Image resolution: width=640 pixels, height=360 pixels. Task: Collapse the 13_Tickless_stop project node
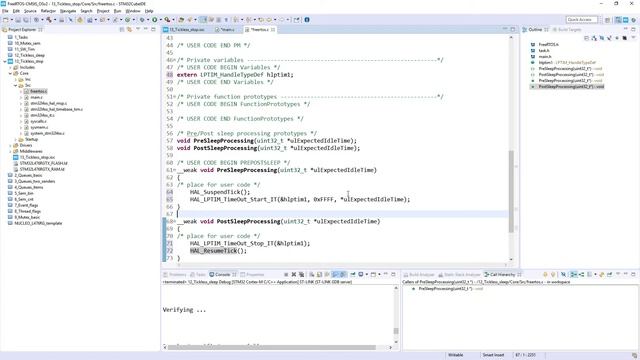(x=5, y=61)
